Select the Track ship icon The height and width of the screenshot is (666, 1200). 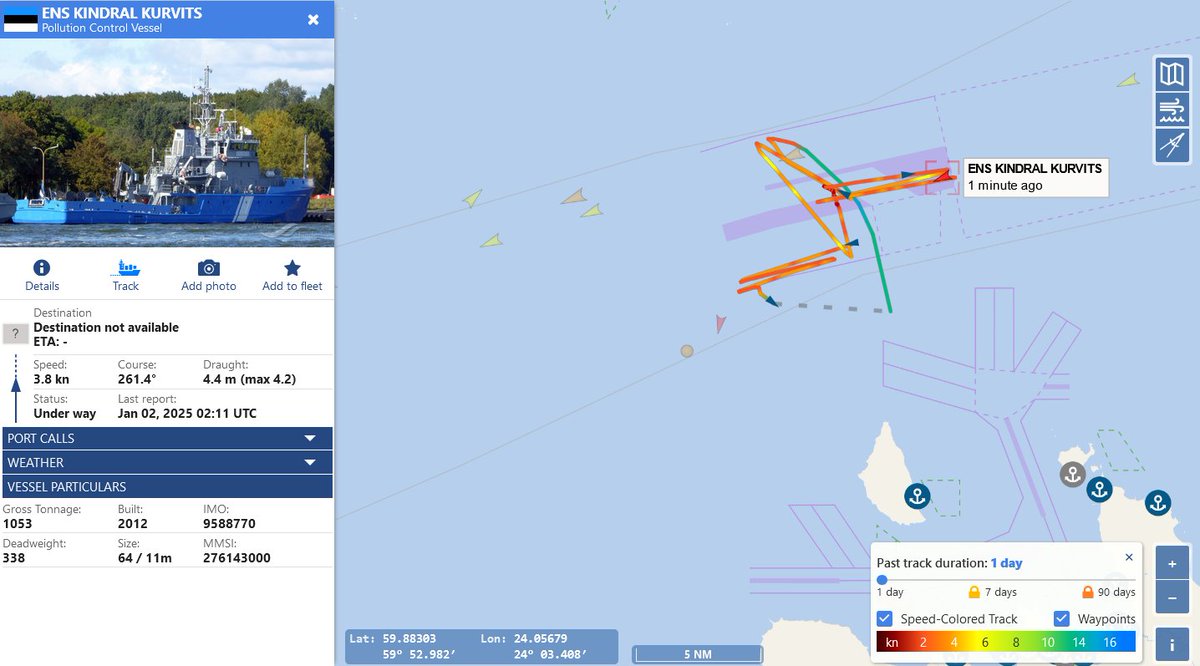[x=127, y=268]
